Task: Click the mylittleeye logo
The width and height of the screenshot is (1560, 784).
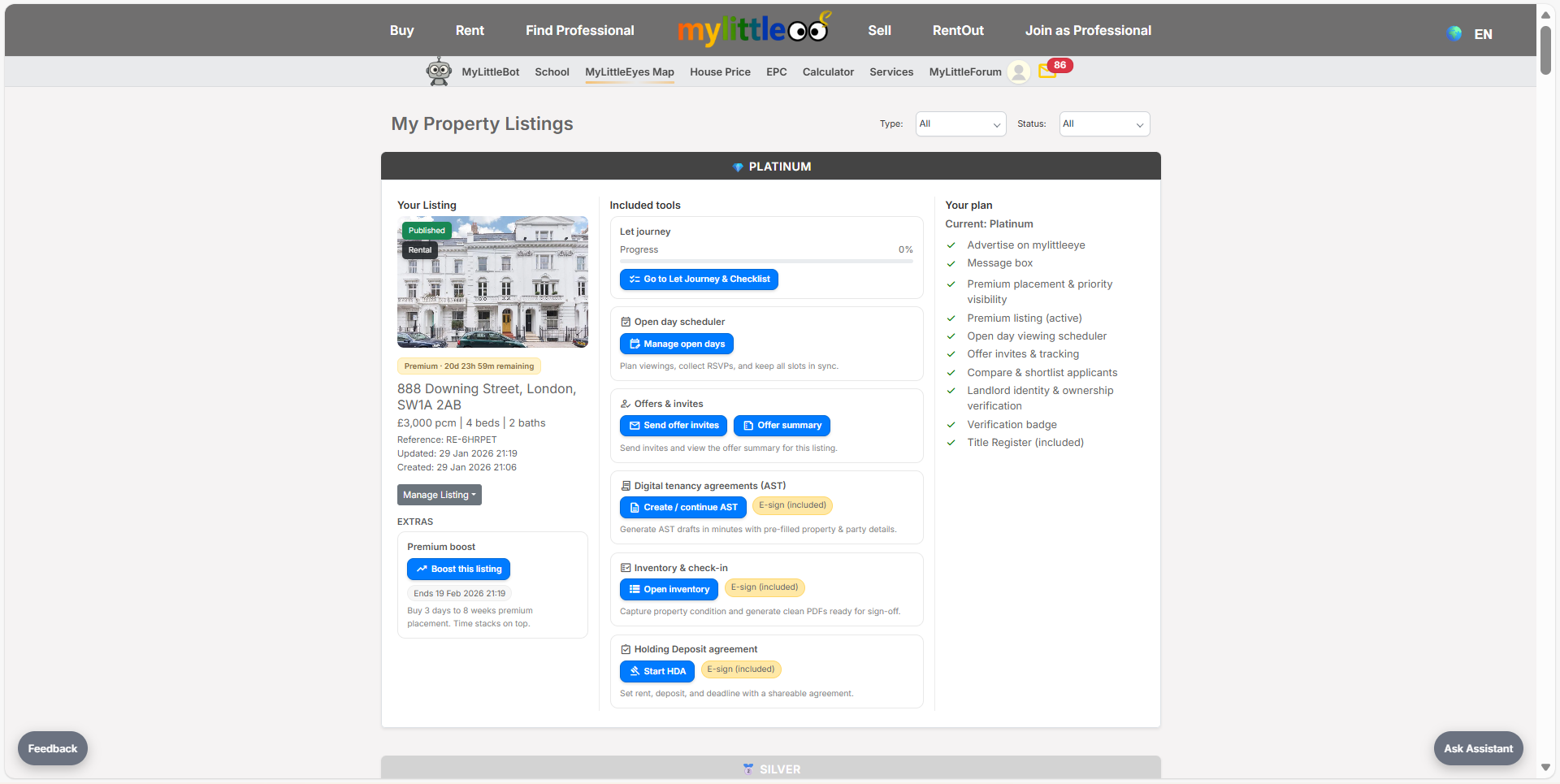Action: pos(753,30)
